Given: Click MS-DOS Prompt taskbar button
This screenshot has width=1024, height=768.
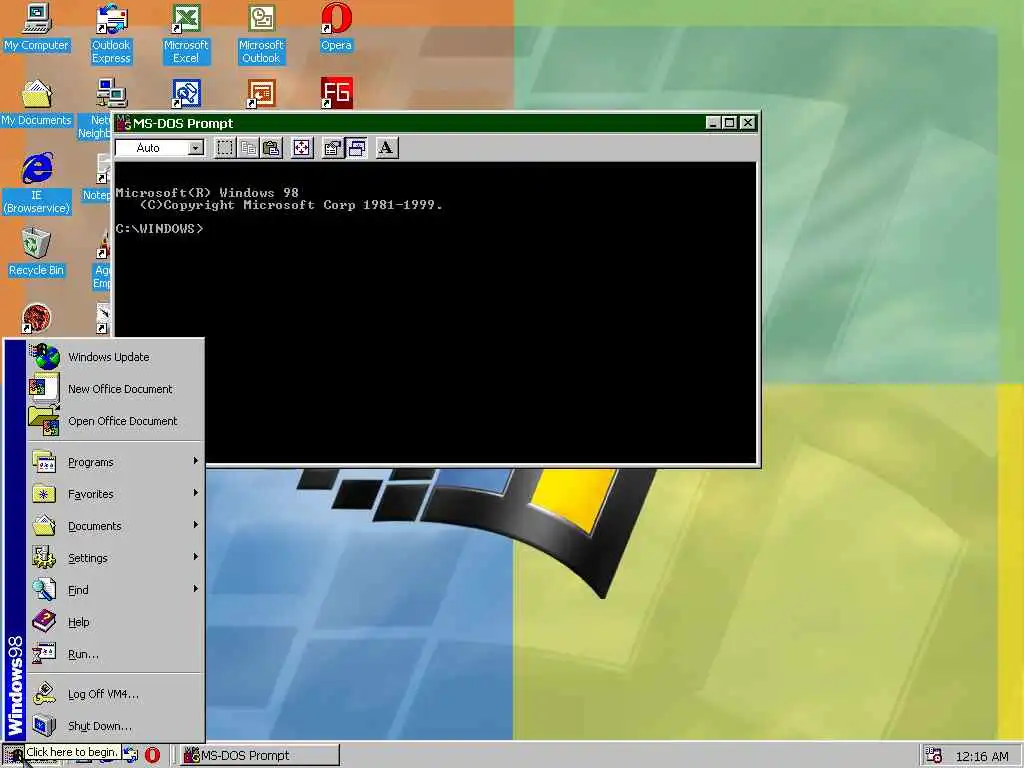Looking at the screenshot, I should pos(260,756).
